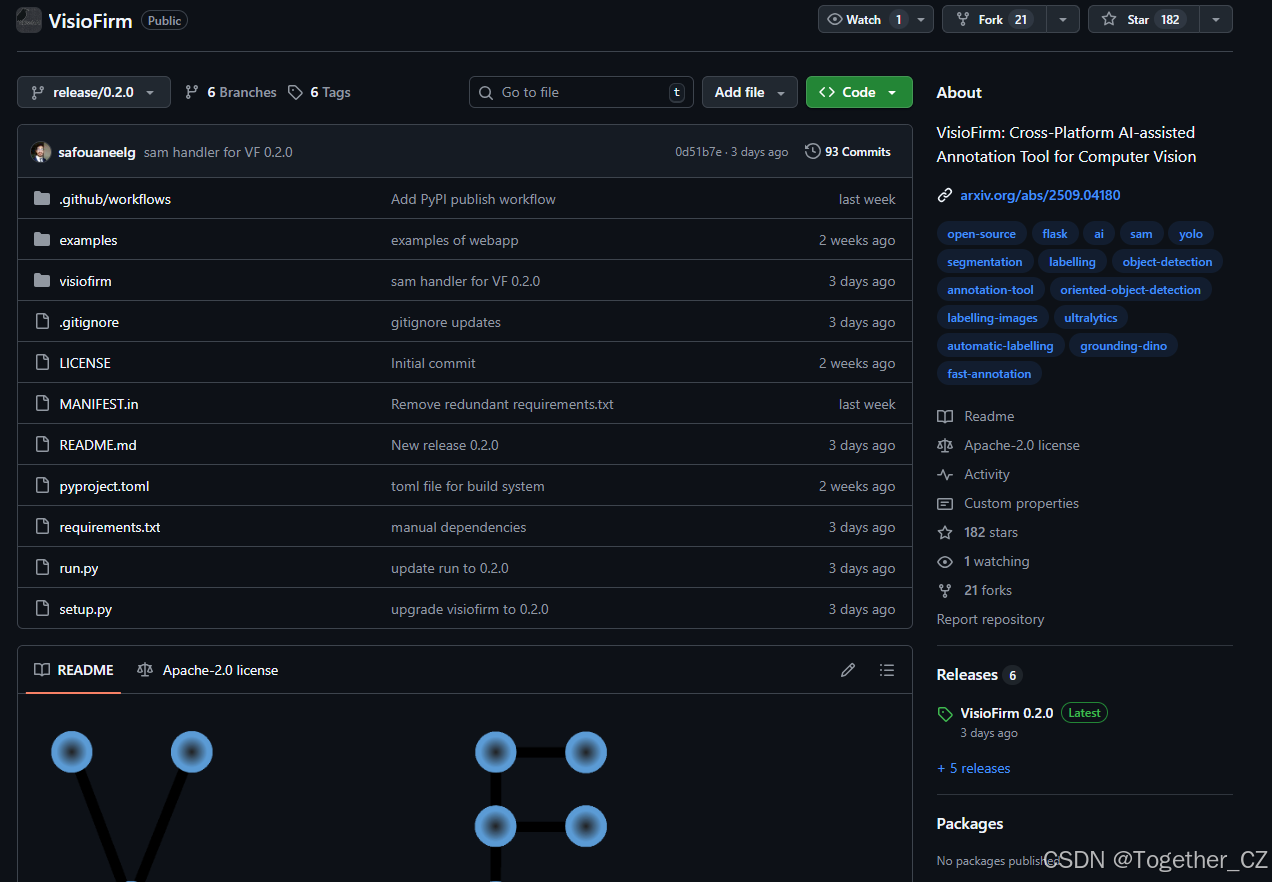Click the file icon beside pyproject.toml
This screenshot has height=882, width=1272.
pyautogui.click(x=42, y=486)
